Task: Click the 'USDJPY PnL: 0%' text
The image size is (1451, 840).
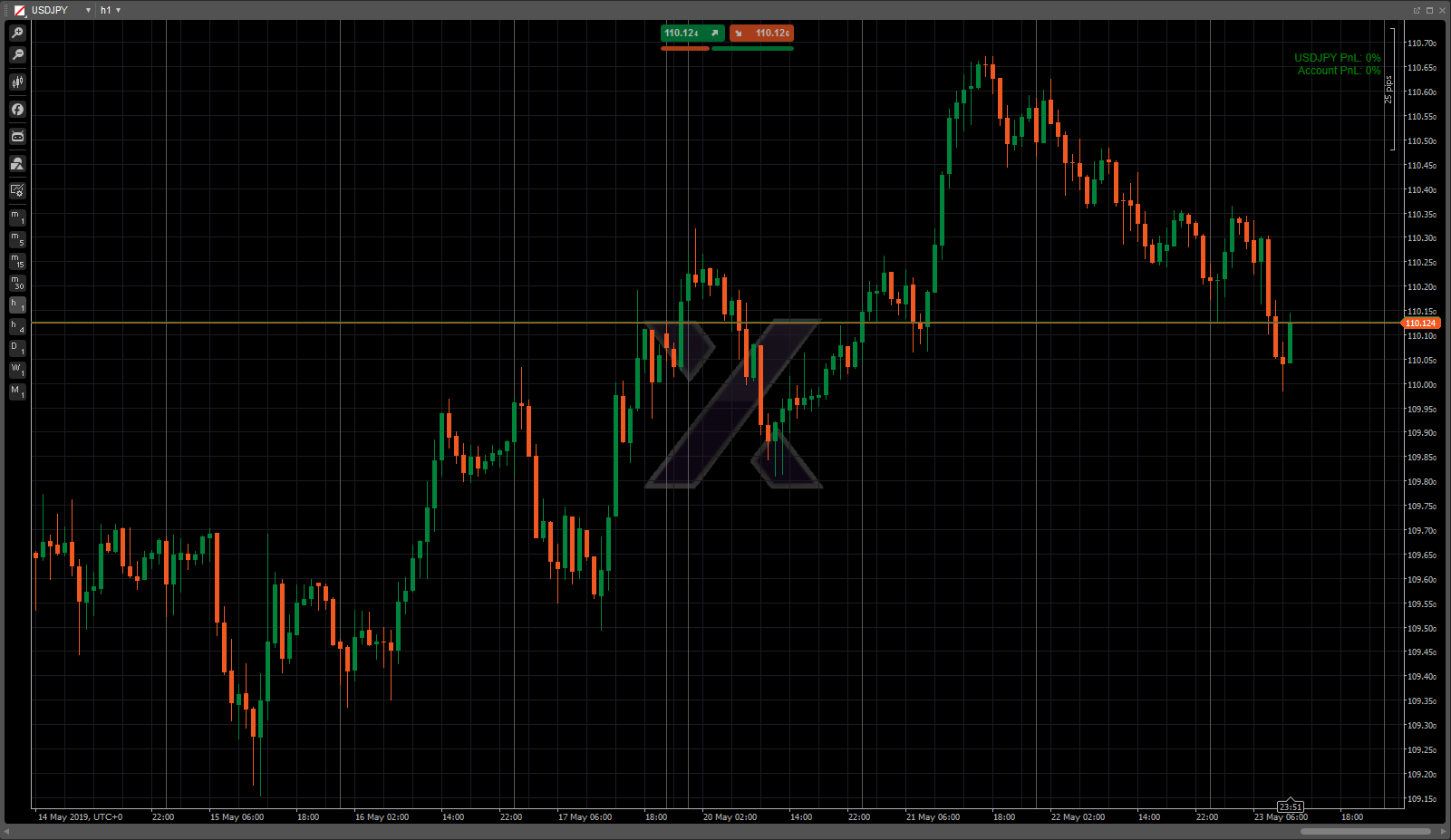Action: [1338, 58]
